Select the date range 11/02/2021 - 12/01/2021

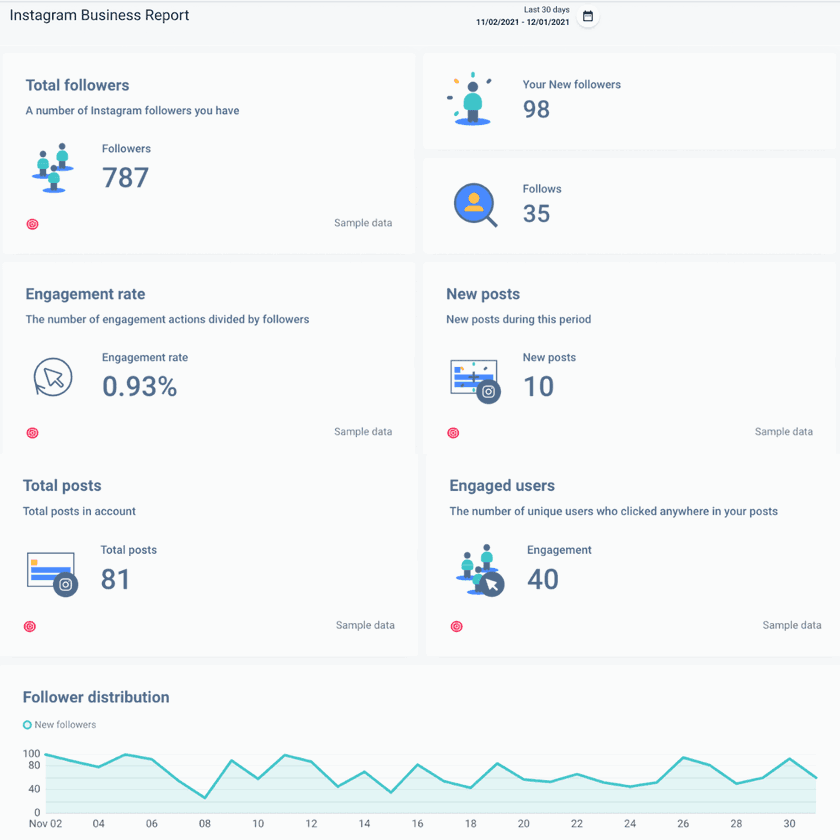[x=521, y=22]
